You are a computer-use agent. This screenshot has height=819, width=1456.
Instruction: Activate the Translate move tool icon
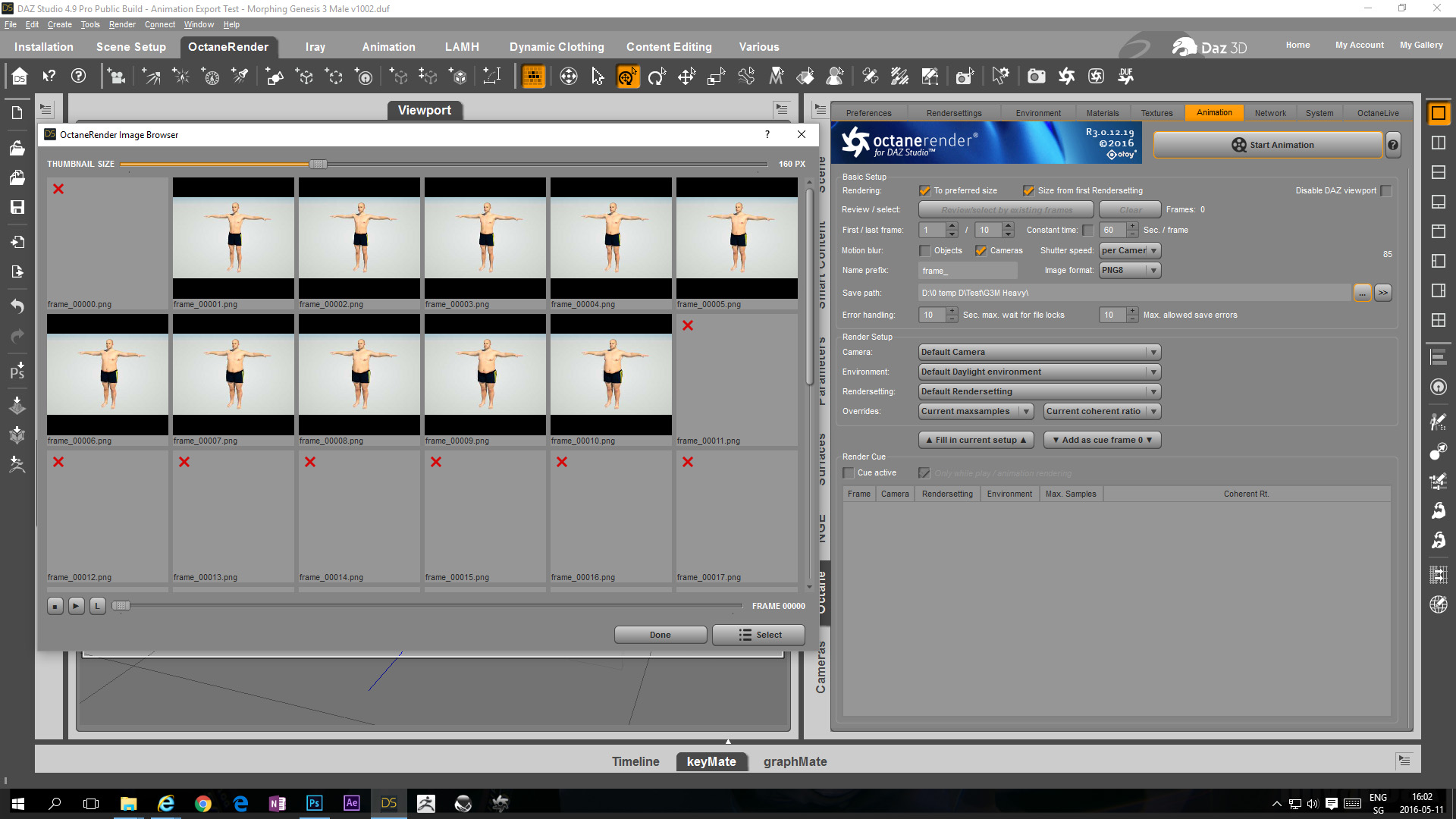pos(686,77)
